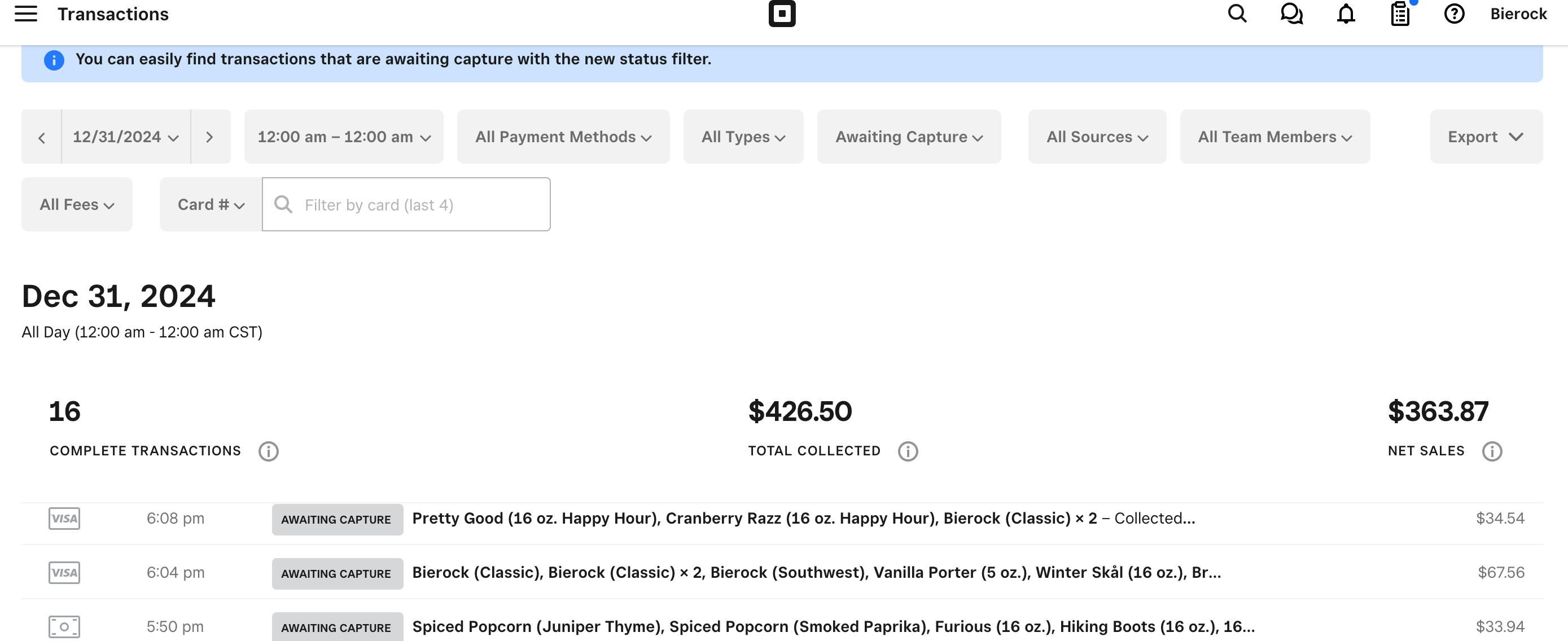
Task: Open the hamburger navigation menu
Action: (x=25, y=14)
